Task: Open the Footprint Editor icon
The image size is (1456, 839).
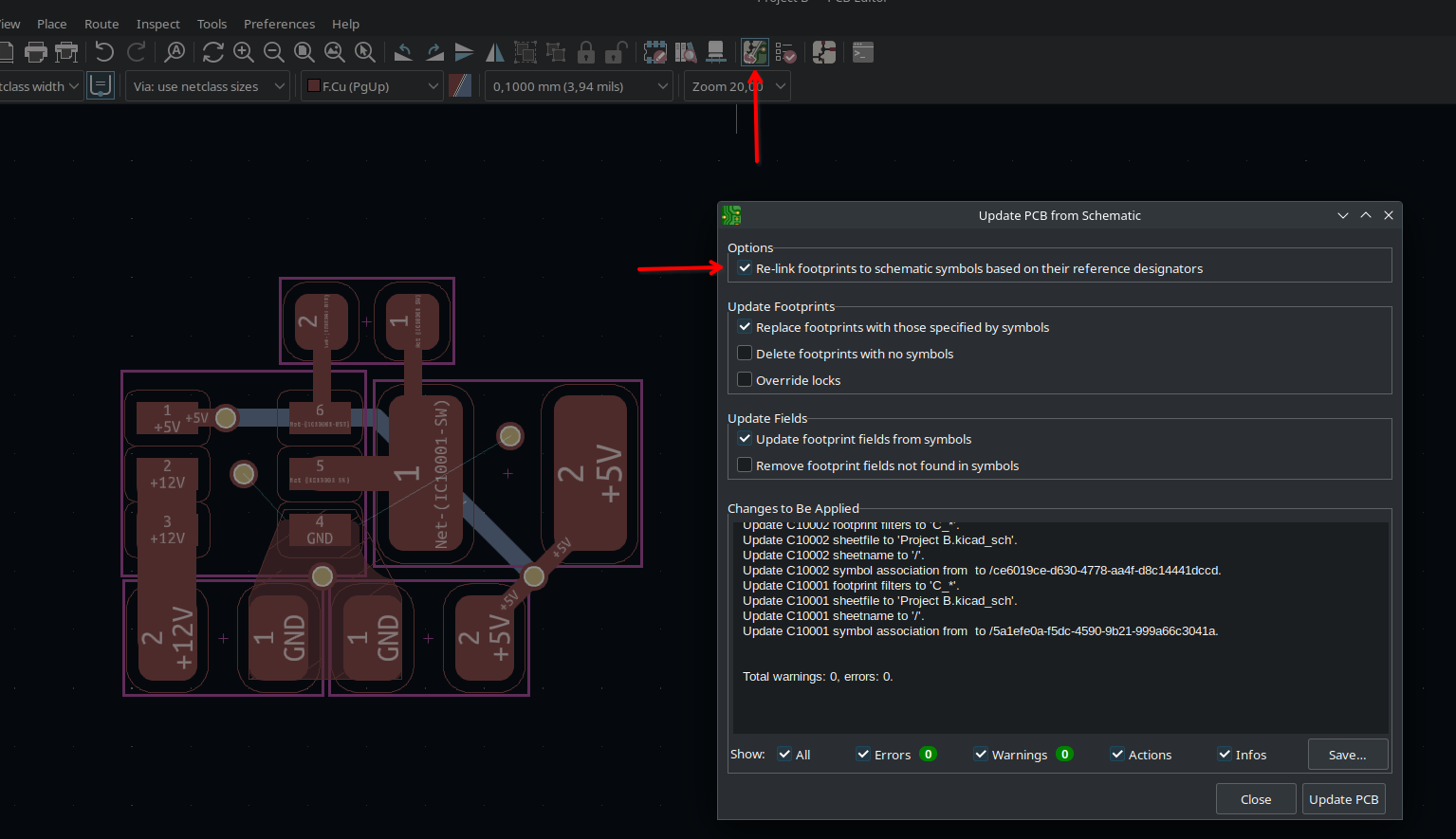Action: click(655, 53)
